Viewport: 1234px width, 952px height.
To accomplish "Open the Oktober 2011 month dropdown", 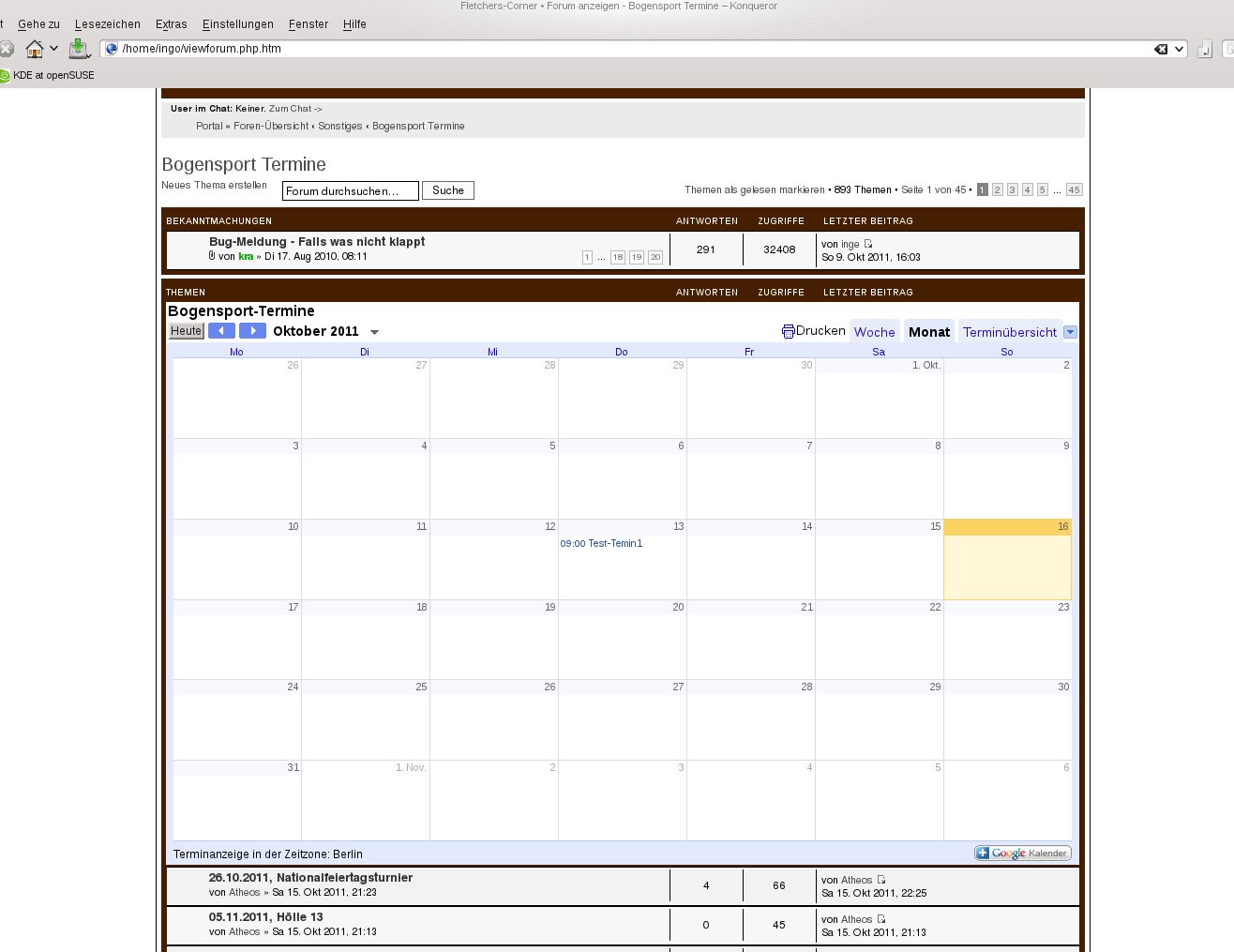I will coord(375,332).
